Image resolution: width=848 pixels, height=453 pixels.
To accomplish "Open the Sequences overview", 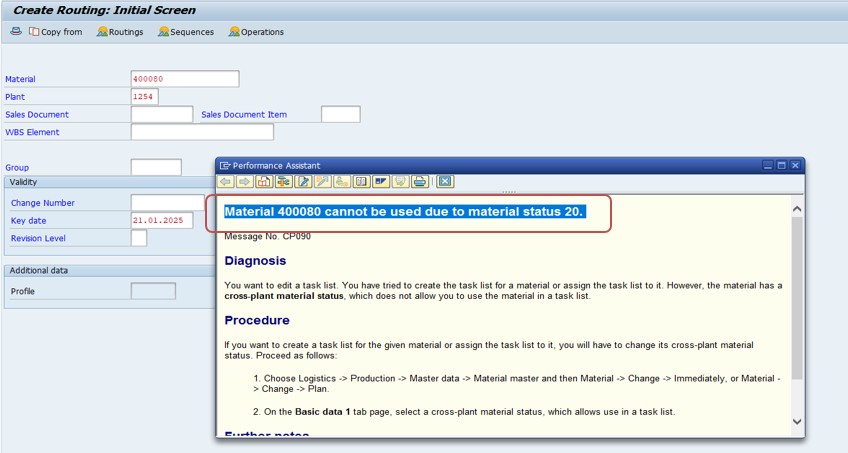I will 185,32.
